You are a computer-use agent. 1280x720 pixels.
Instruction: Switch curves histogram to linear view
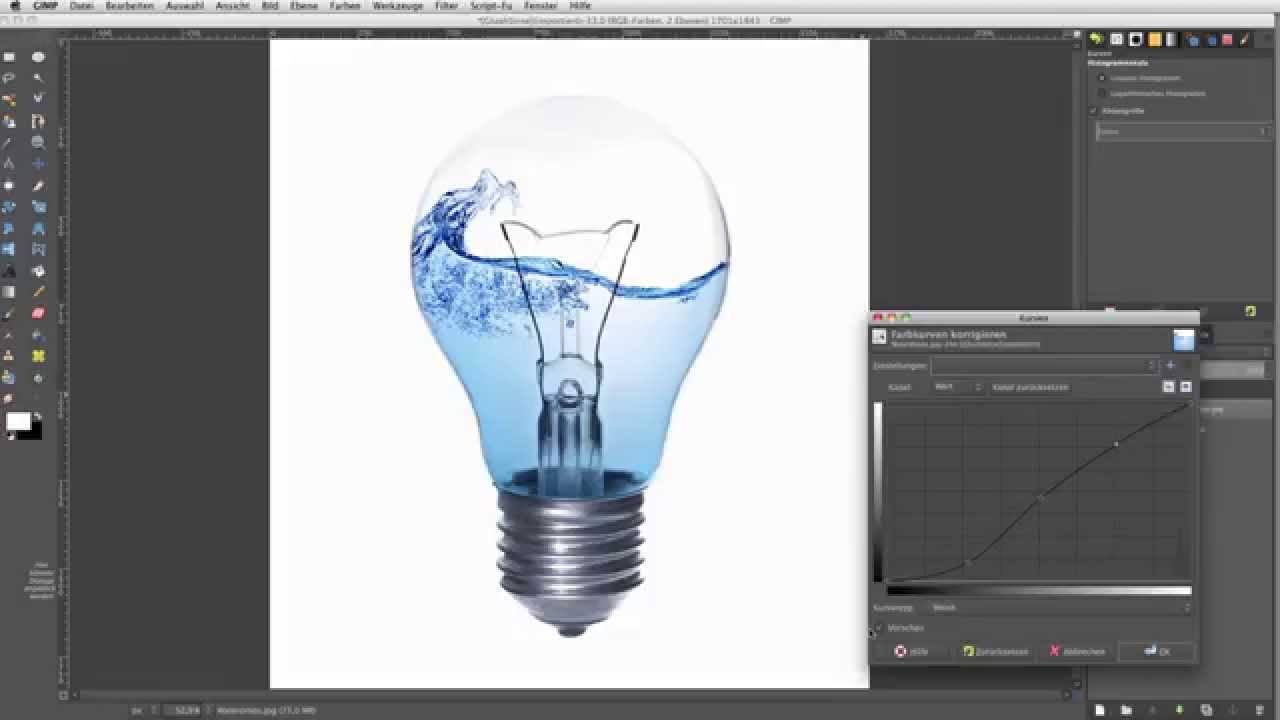point(1168,386)
